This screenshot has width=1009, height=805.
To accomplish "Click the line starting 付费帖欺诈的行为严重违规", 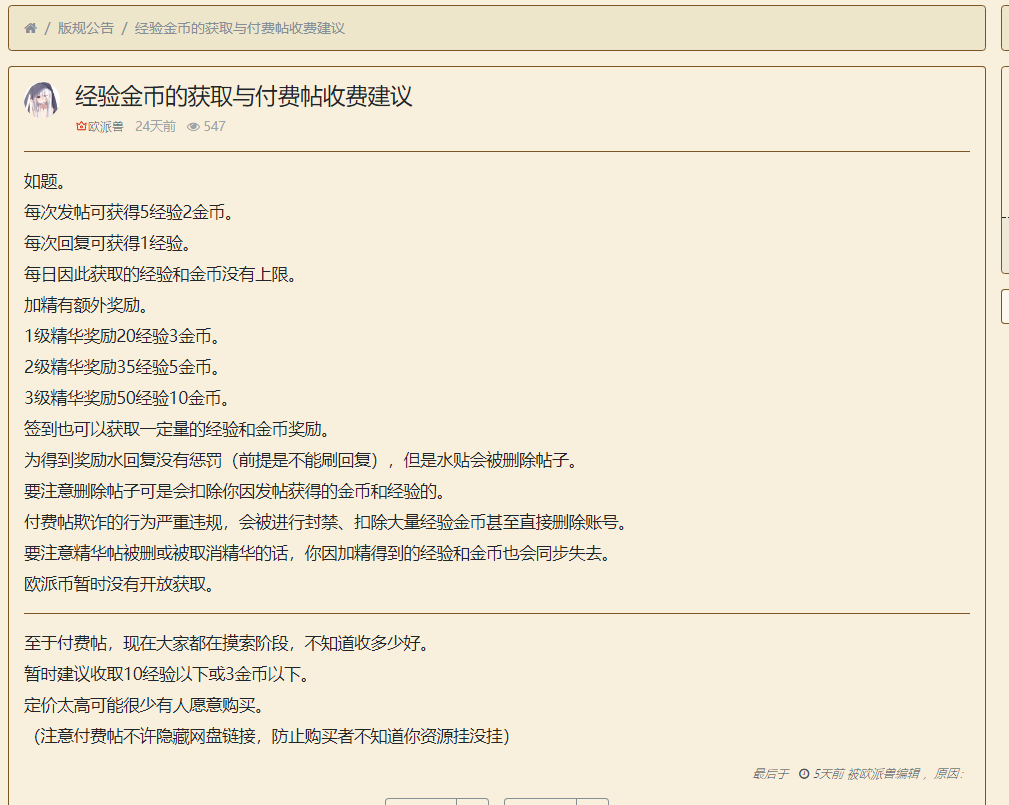I will tap(325, 522).
